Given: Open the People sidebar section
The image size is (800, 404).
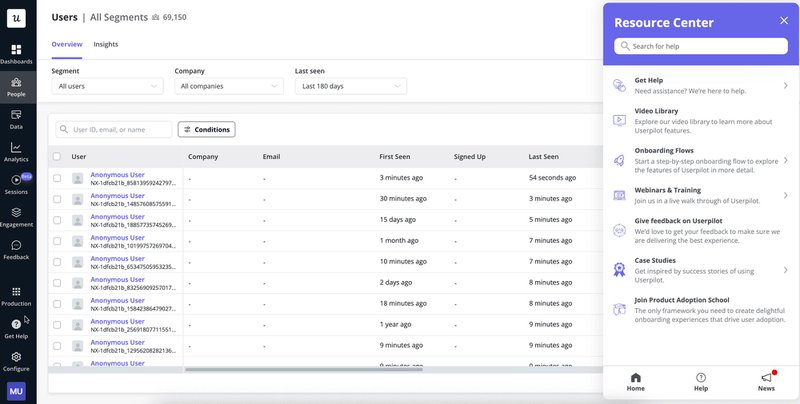Looking at the screenshot, I should pos(16,87).
